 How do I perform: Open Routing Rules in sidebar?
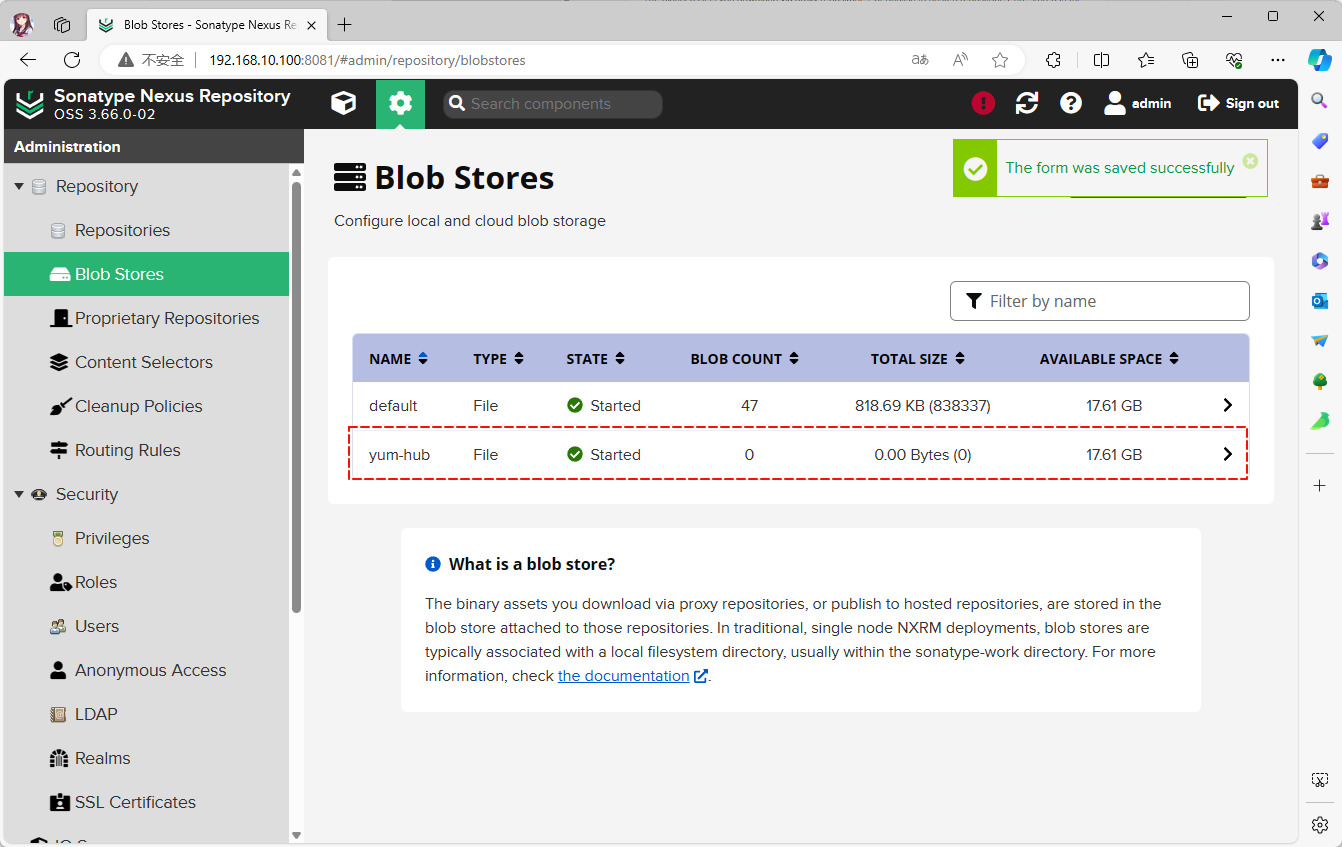point(127,450)
